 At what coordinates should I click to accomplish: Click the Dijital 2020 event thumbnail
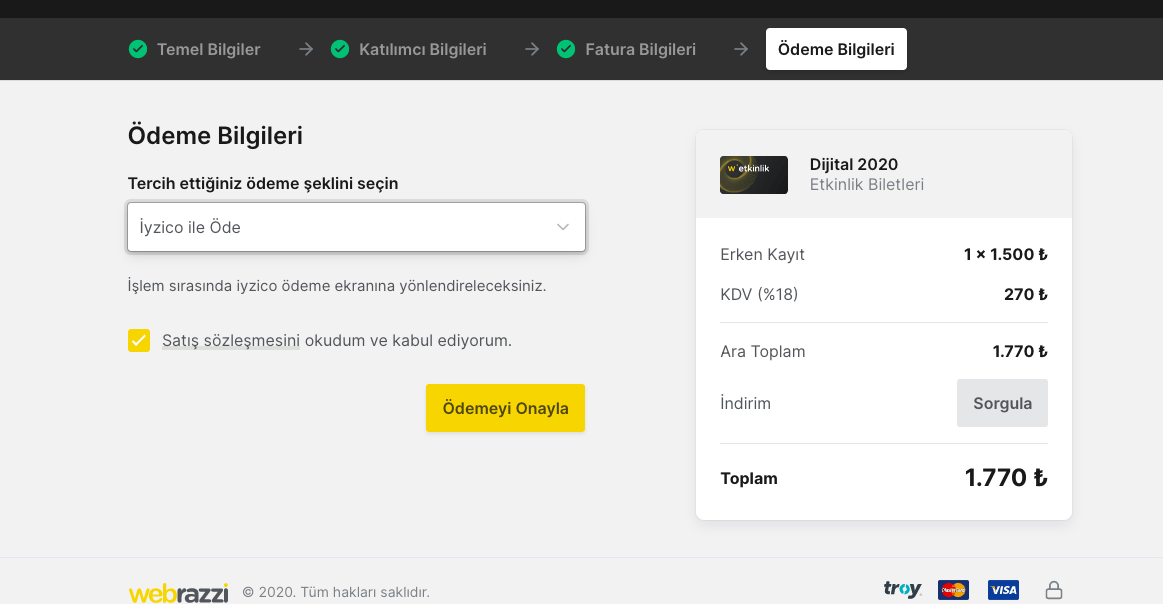point(754,175)
